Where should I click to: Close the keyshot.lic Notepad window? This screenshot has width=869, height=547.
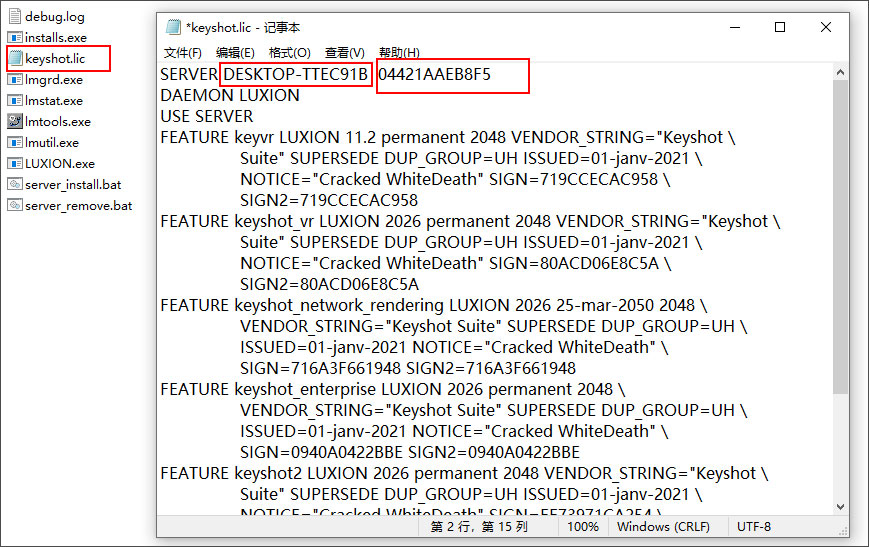click(826, 27)
